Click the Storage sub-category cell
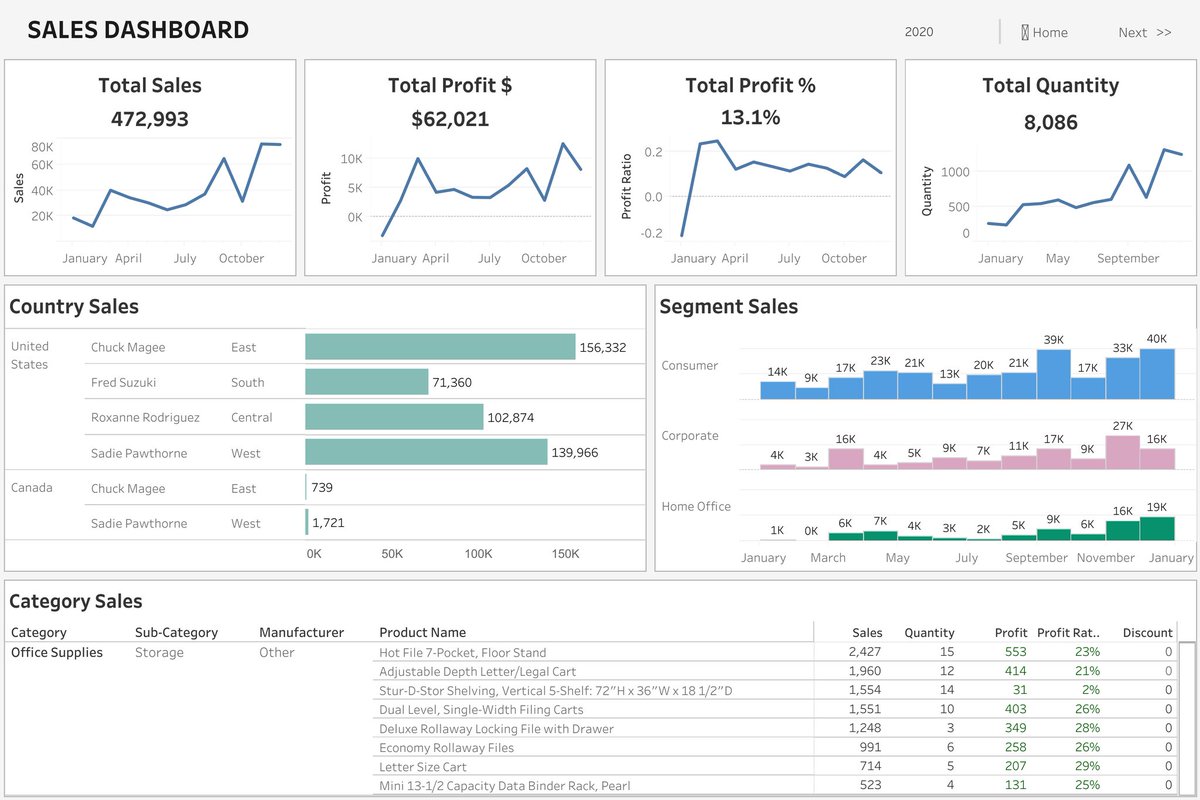The height and width of the screenshot is (800, 1200). (x=159, y=652)
